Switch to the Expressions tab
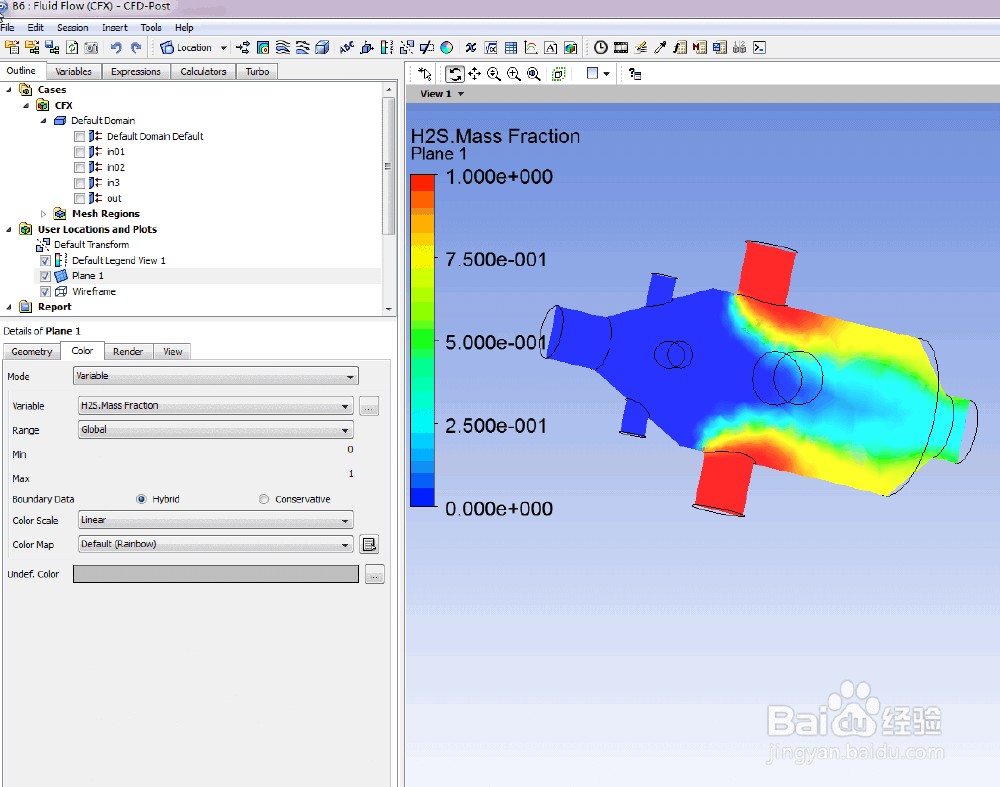The image size is (1000, 787). 136,71
